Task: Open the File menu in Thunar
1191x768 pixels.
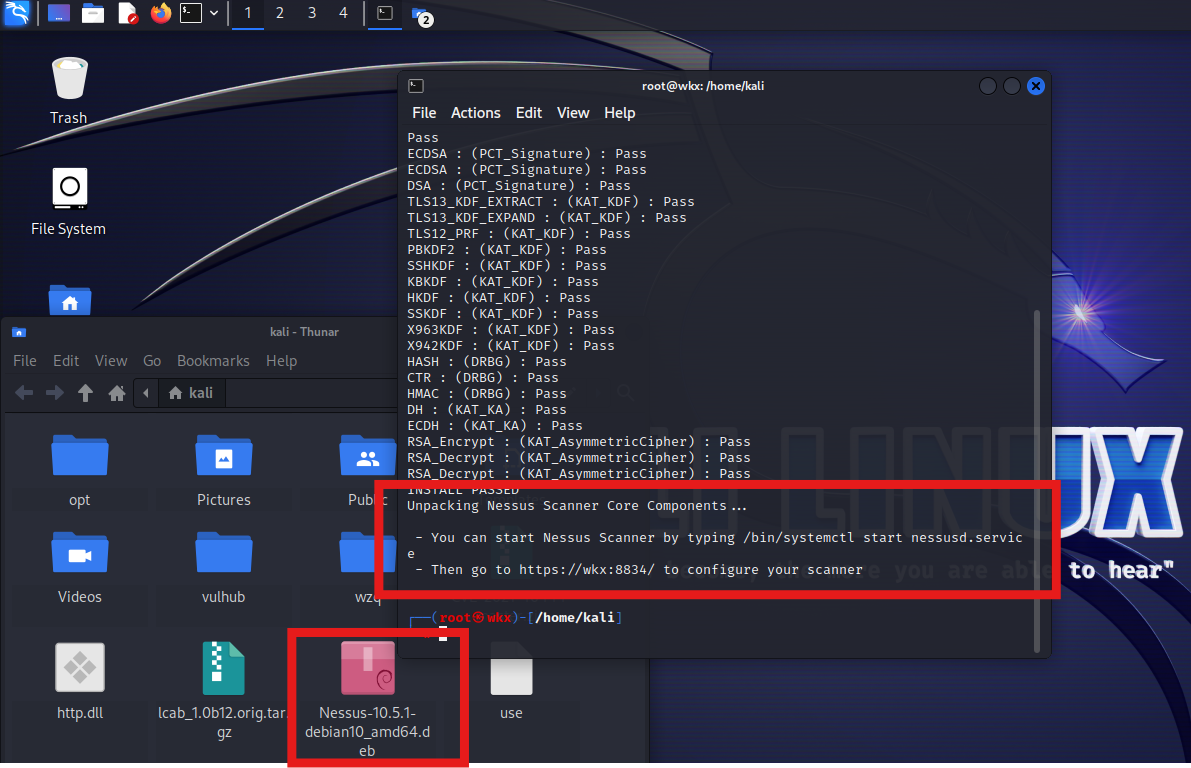Action: tap(24, 361)
